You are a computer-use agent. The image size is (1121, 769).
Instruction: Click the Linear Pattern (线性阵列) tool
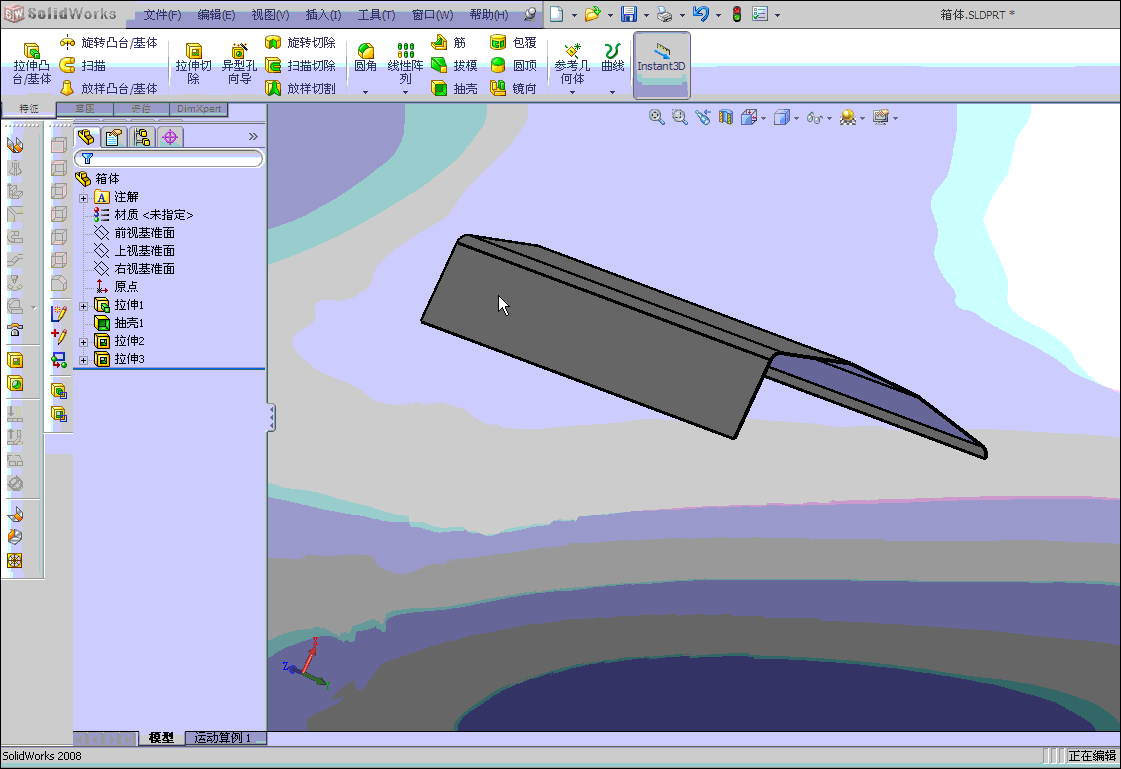[x=405, y=64]
